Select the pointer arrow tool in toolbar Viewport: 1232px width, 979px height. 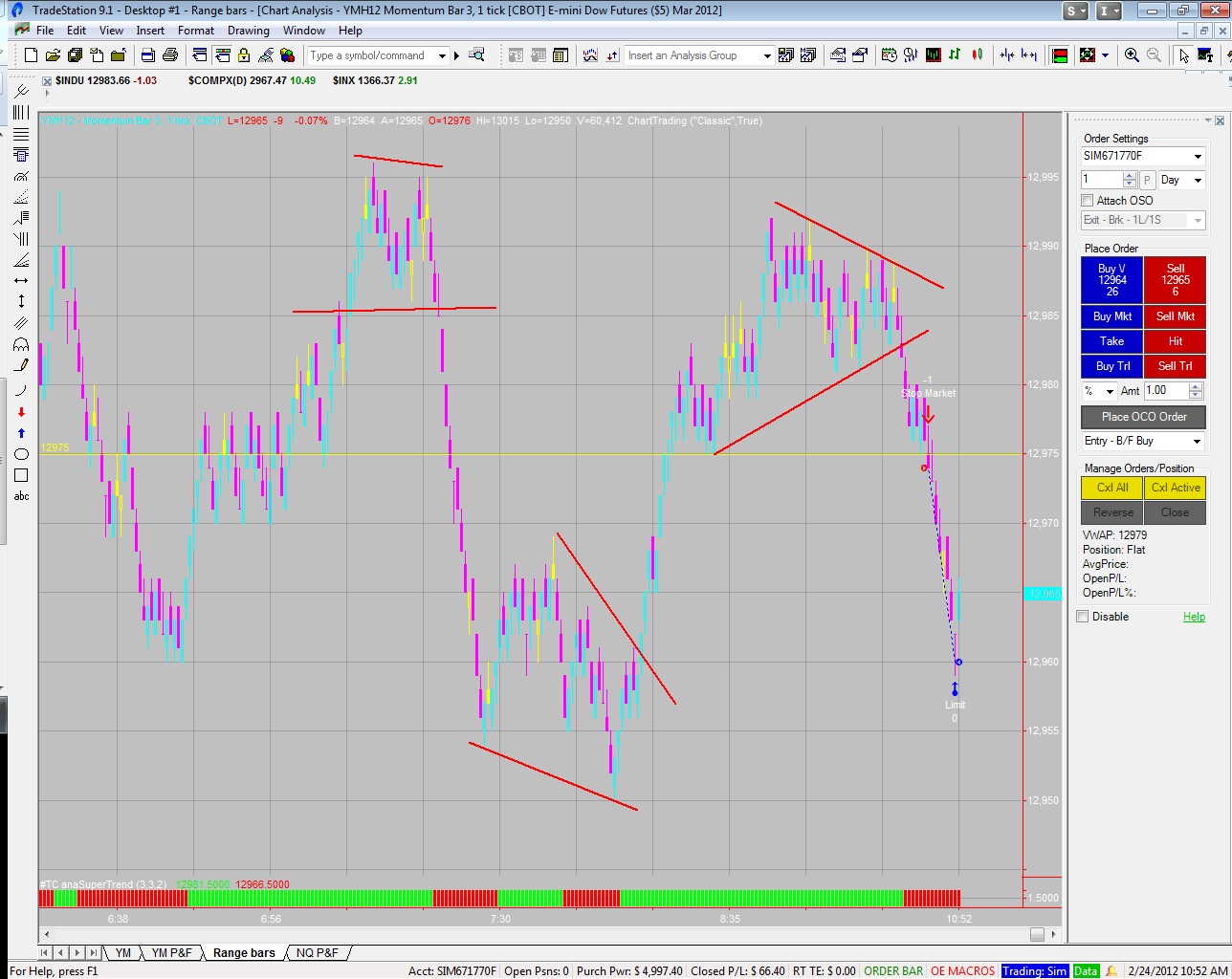click(x=1184, y=55)
